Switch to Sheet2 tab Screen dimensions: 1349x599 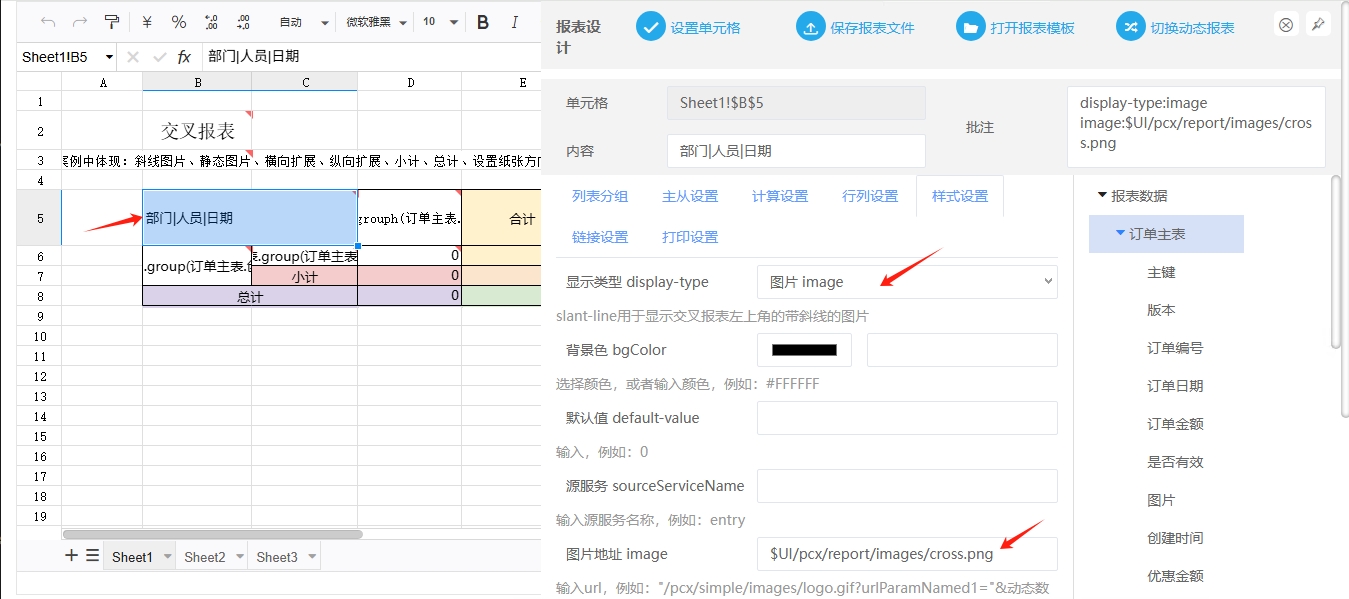(205, 557)
